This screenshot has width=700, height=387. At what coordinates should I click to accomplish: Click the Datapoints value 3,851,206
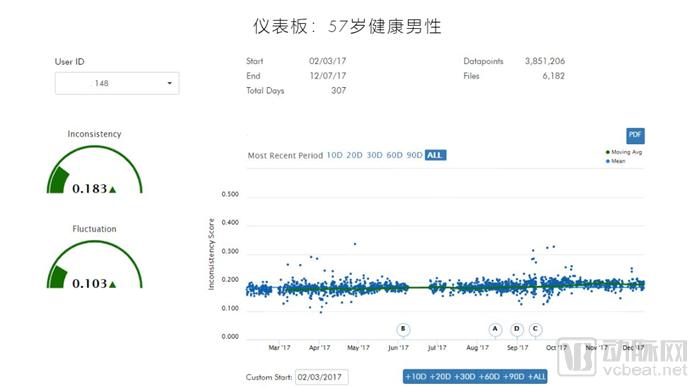(545, 61)
